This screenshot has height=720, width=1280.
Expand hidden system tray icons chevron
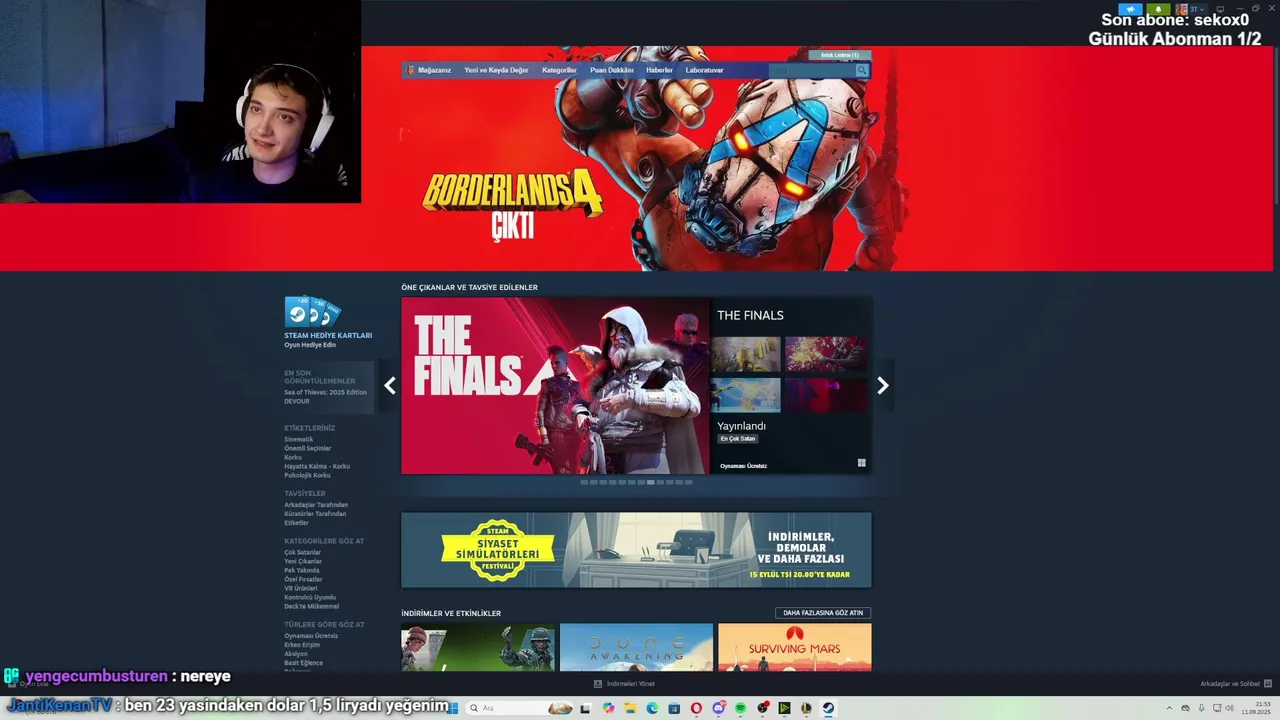pyautogui.click(x=1170, y=708)
